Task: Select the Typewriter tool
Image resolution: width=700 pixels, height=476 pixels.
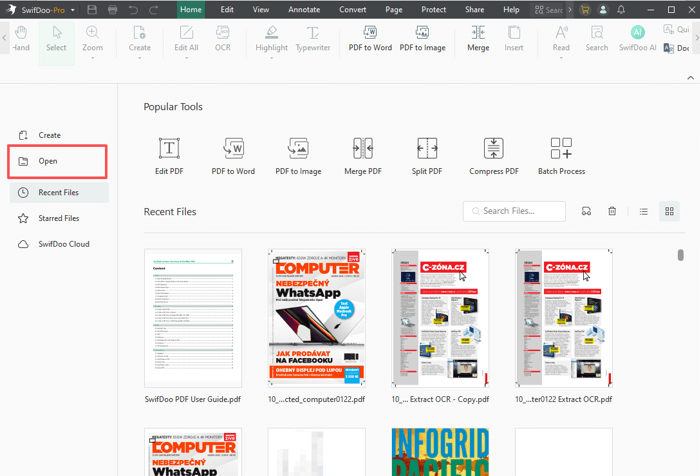Action: [x=312, y=39]
